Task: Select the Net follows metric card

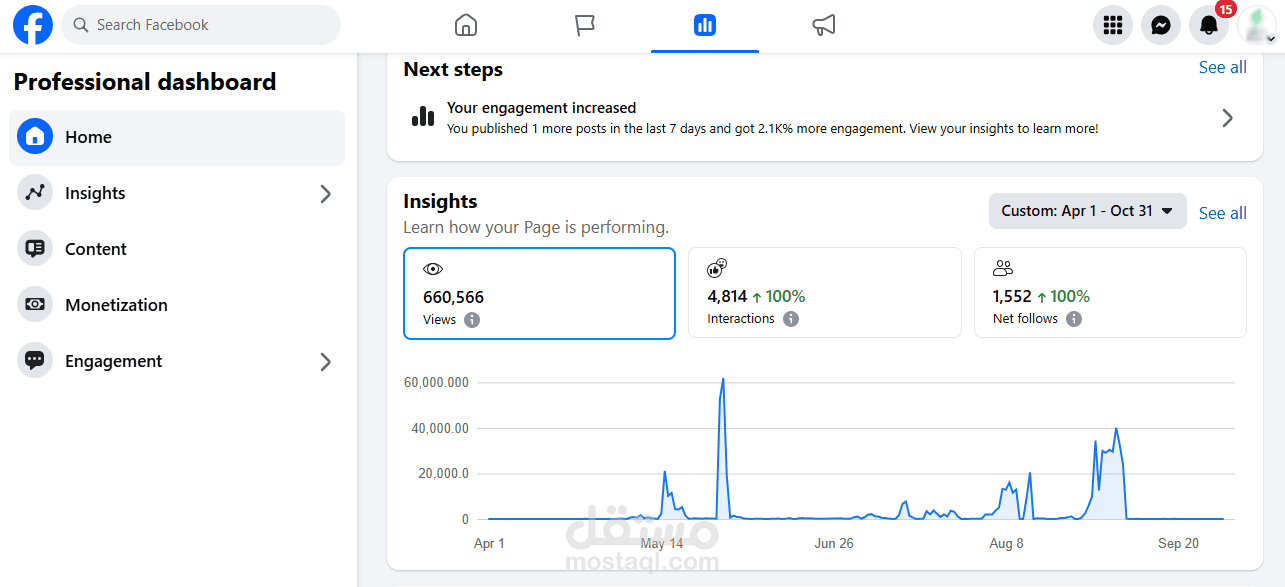Action: click(x=1110, y=292)
